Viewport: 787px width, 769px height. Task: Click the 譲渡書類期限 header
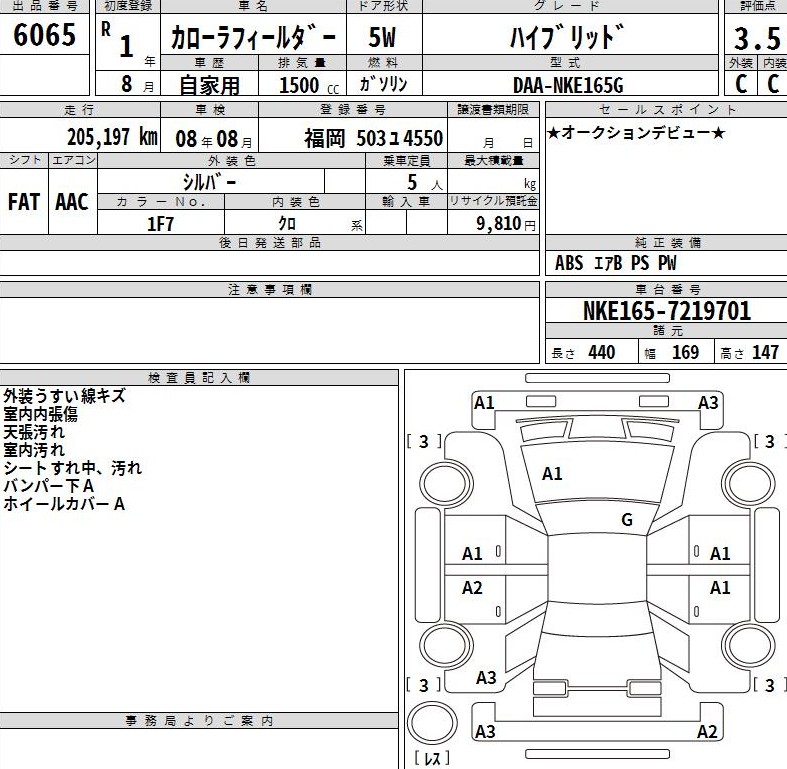pos(493,109)
